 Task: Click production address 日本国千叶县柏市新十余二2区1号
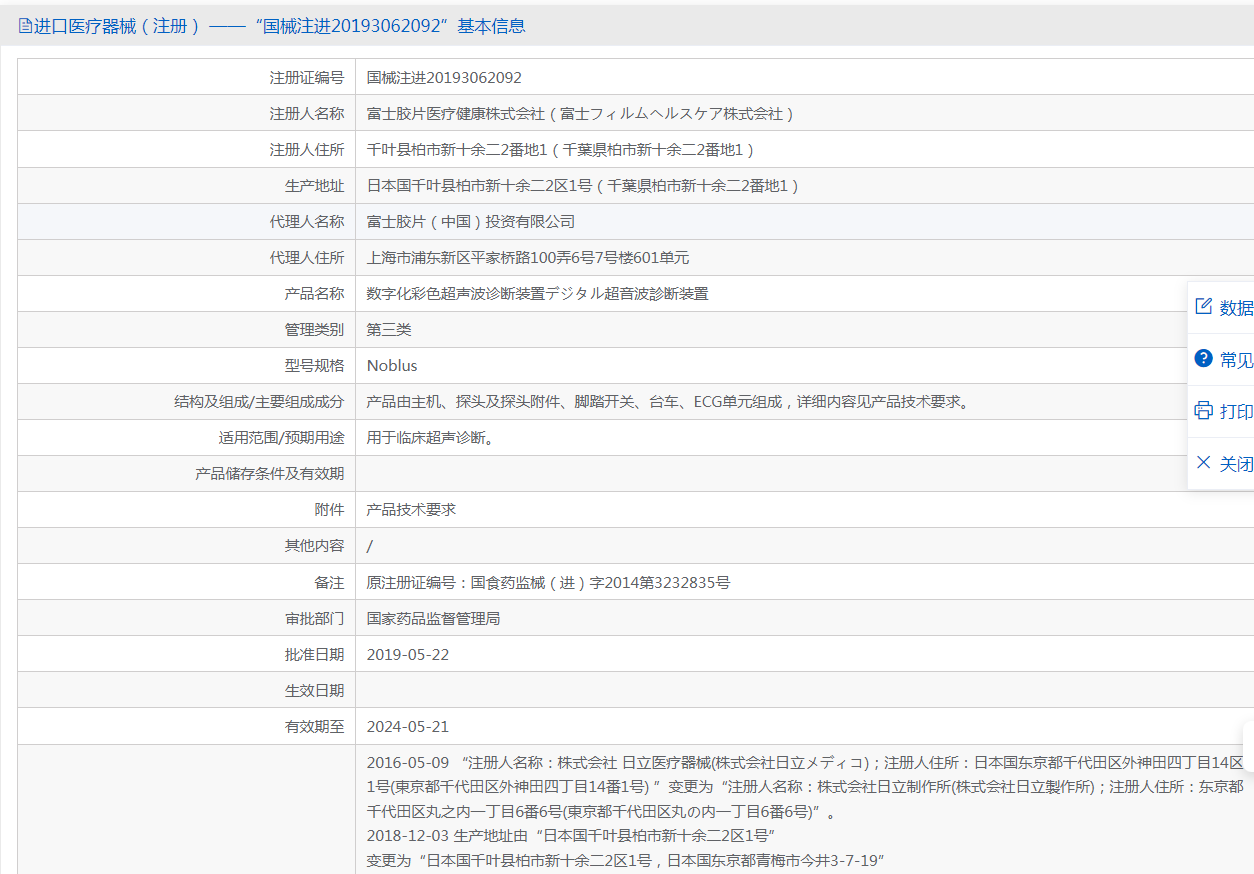(x=480, y=186)
